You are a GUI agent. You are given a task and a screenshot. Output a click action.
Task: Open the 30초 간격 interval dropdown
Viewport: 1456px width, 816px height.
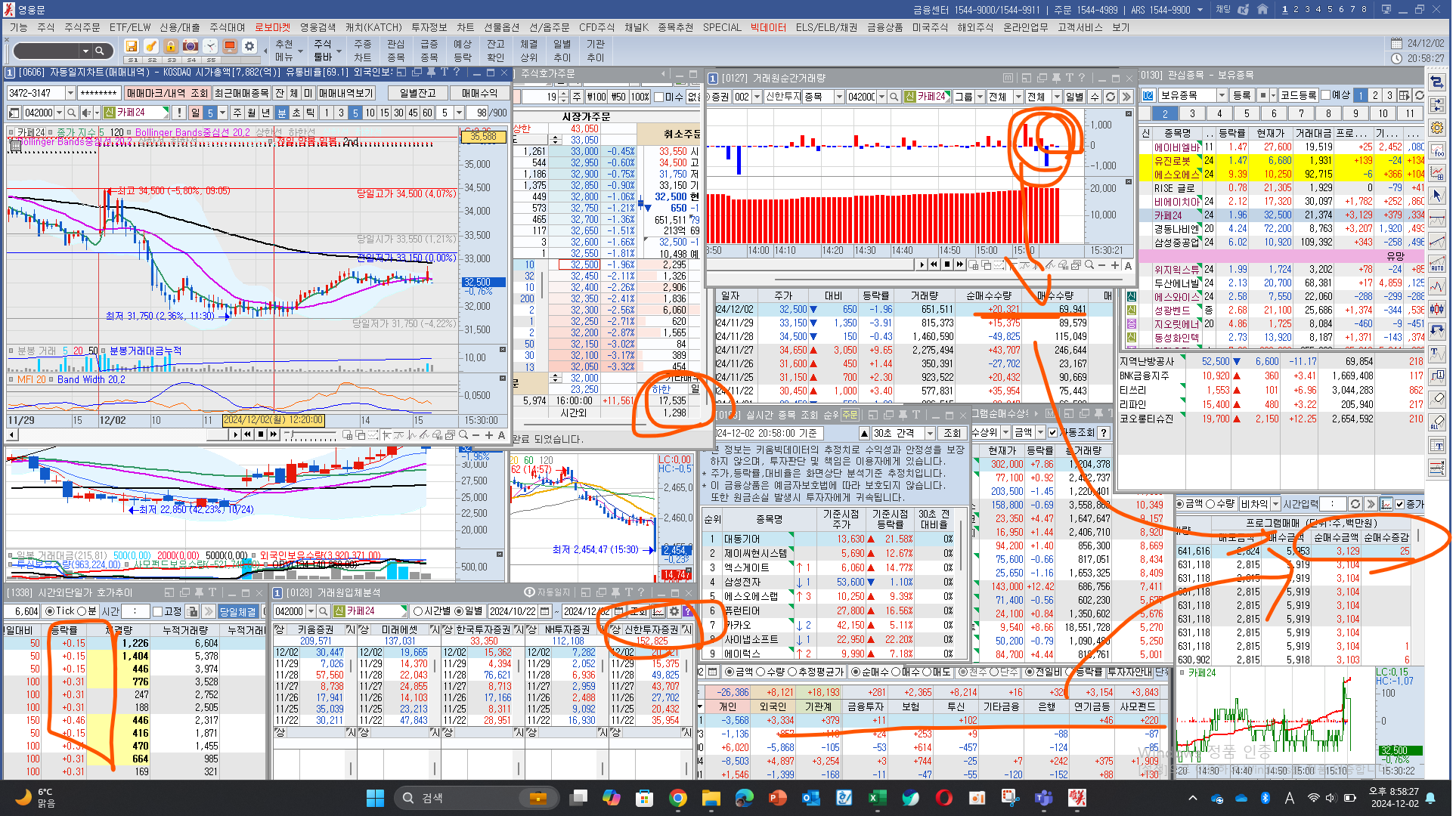tap(929, 433)
